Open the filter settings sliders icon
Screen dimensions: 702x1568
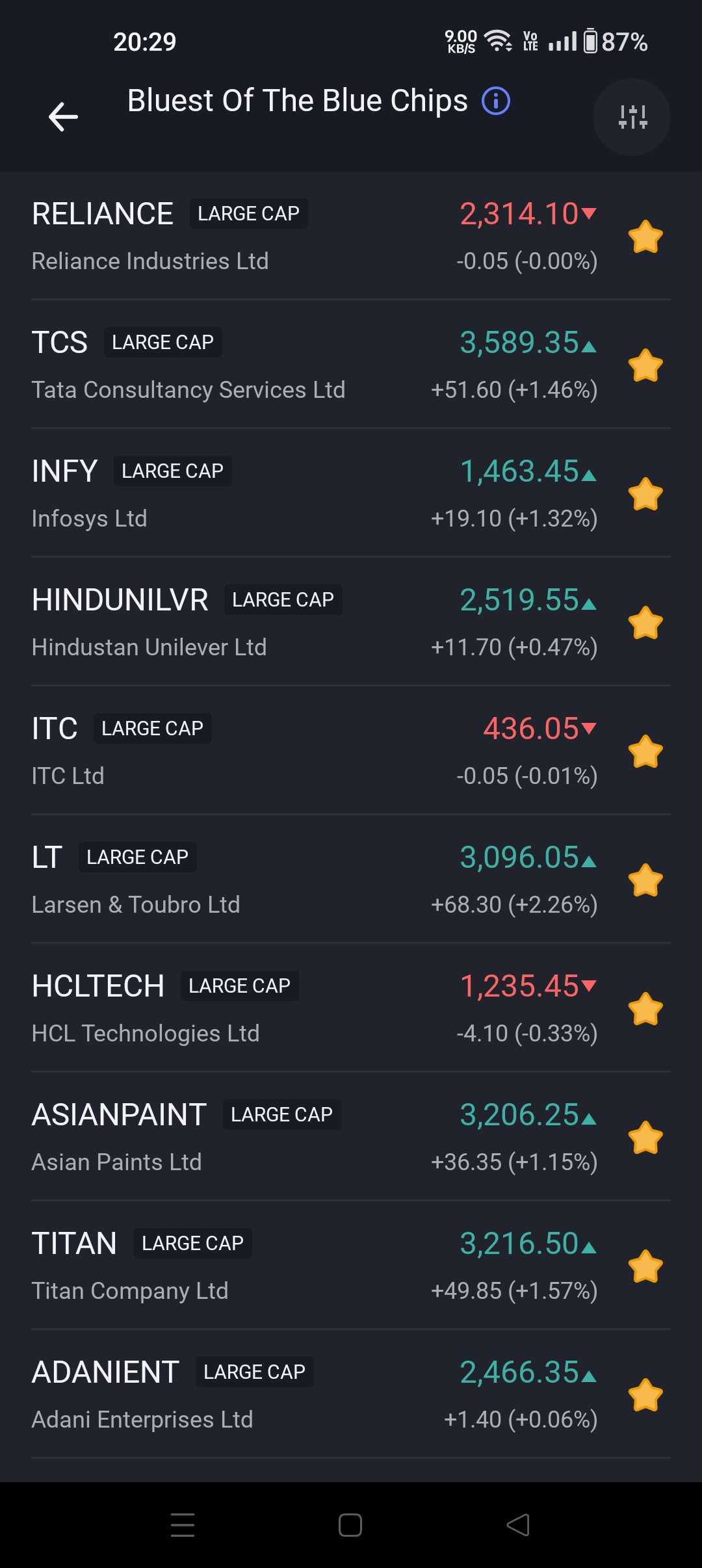coord(632,117)
